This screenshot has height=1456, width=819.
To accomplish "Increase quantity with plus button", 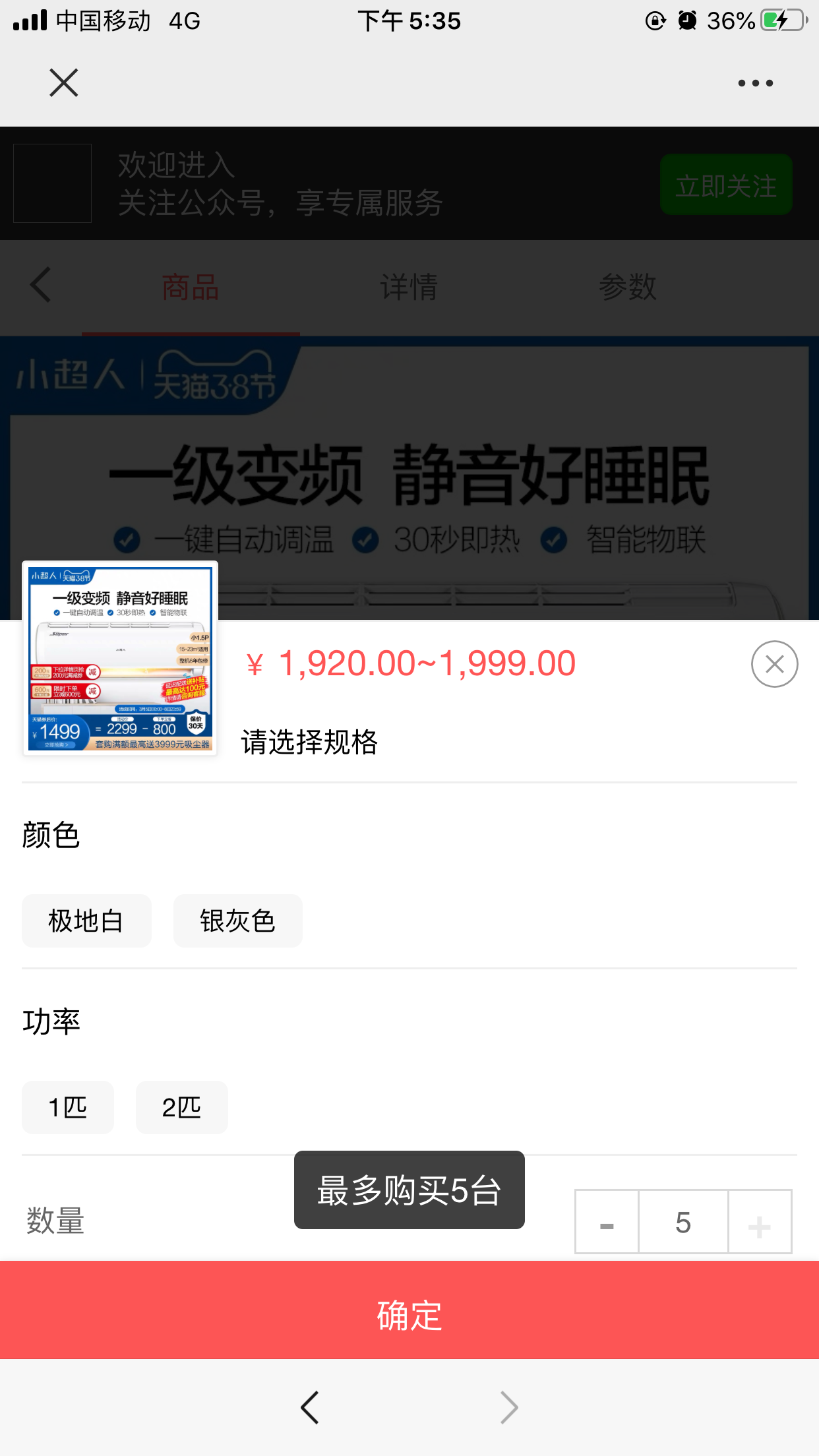I will [x=760, y=1222].
